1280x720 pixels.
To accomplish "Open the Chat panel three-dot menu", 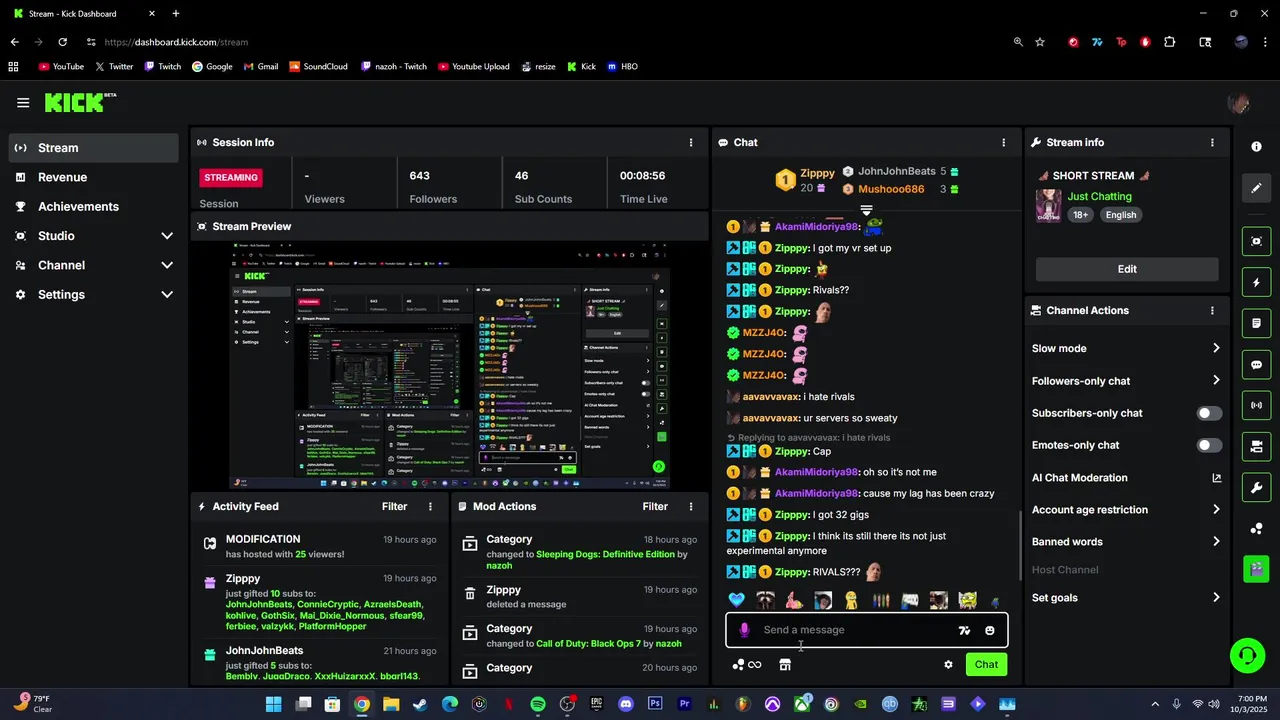I will (x=1004, y=142).
